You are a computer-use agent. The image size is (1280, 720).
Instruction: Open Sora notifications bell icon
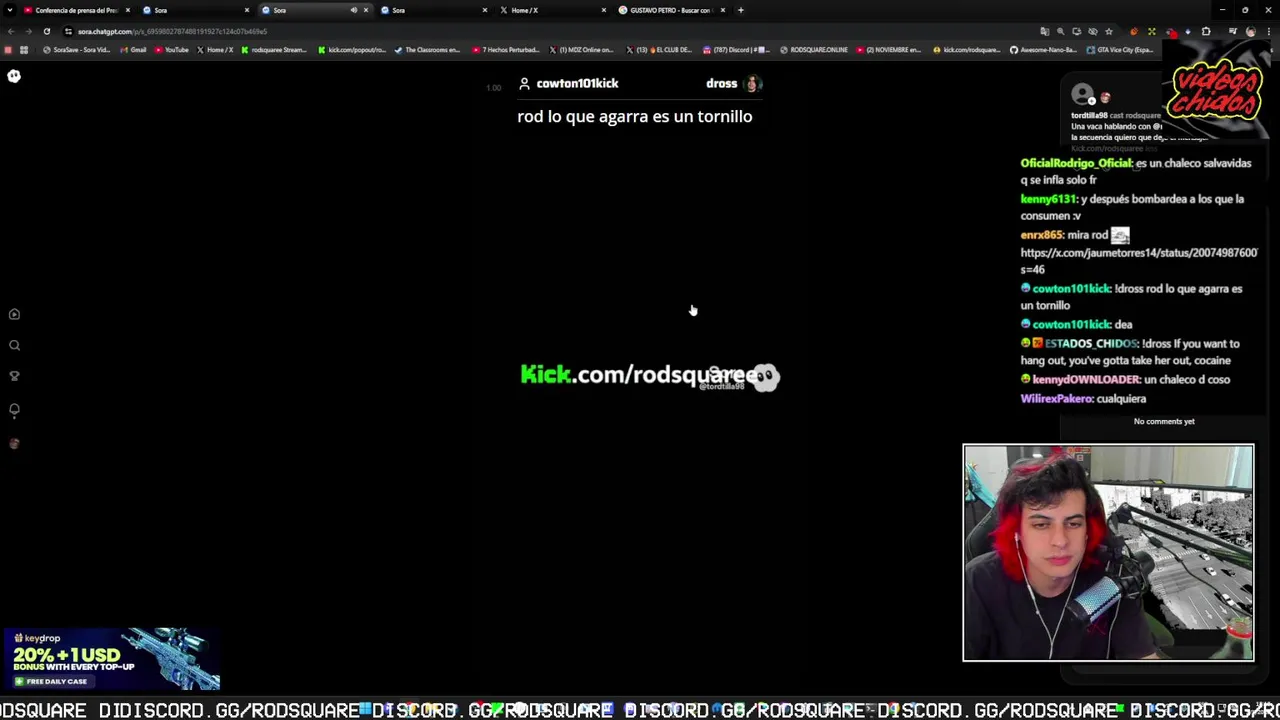(14, 410)
